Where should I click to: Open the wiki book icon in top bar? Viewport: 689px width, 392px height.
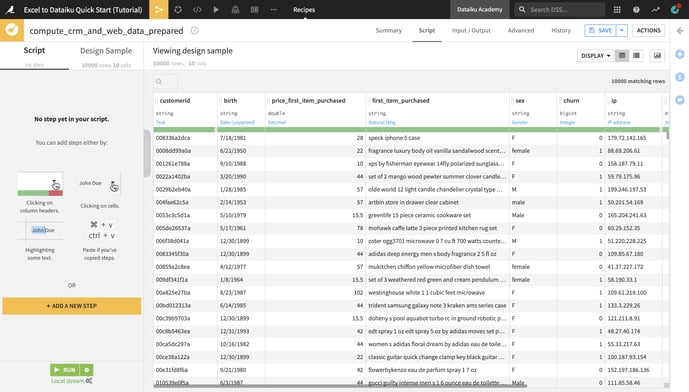pyautogui.click(x=236, y=9)
